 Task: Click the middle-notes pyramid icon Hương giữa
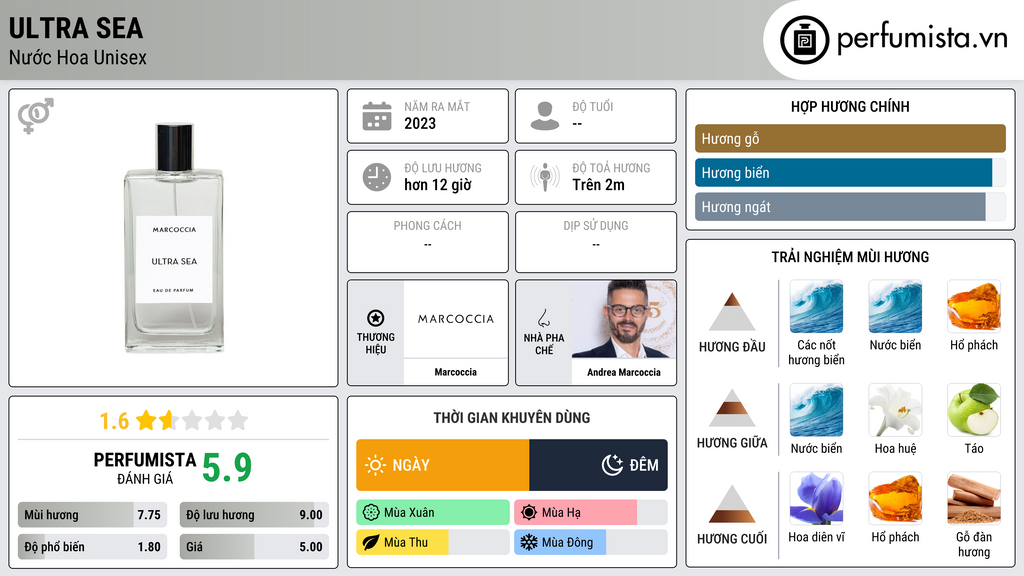[732, 408]
